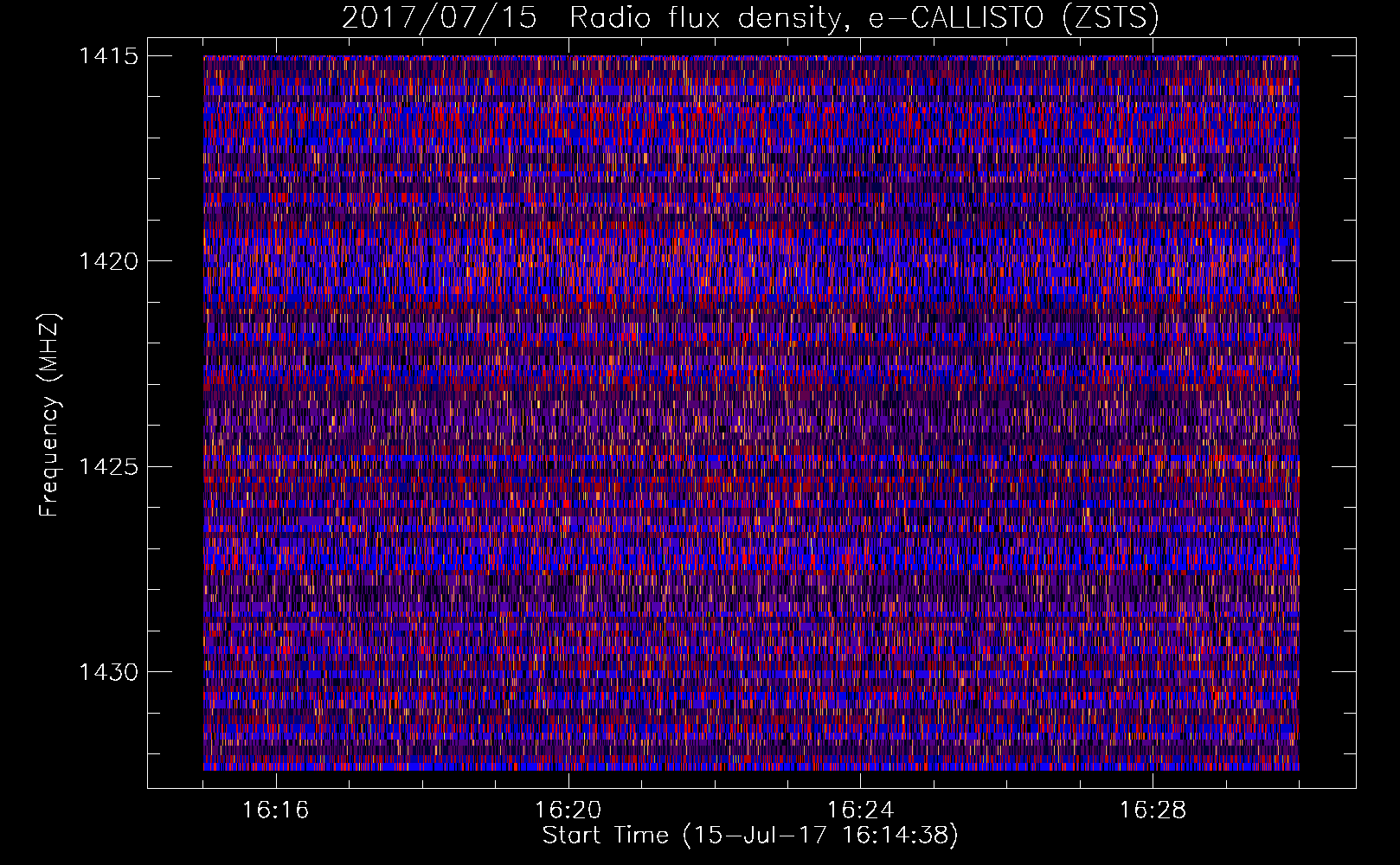Image resolution: width=1400 pixels, height=865 pixels.
Task: Click the '16:16' time axis label
Action: pos(276,811)
